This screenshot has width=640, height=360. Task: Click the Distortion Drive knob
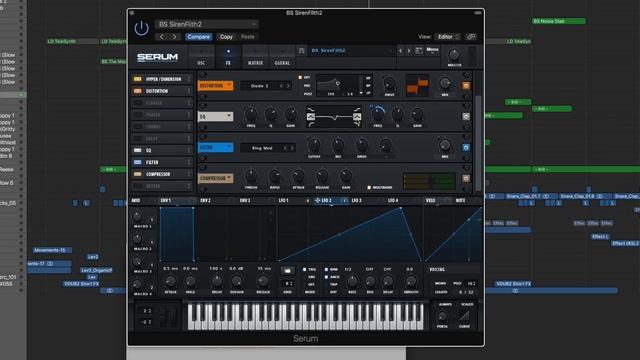pyautogui.click(x=389, y=84)
